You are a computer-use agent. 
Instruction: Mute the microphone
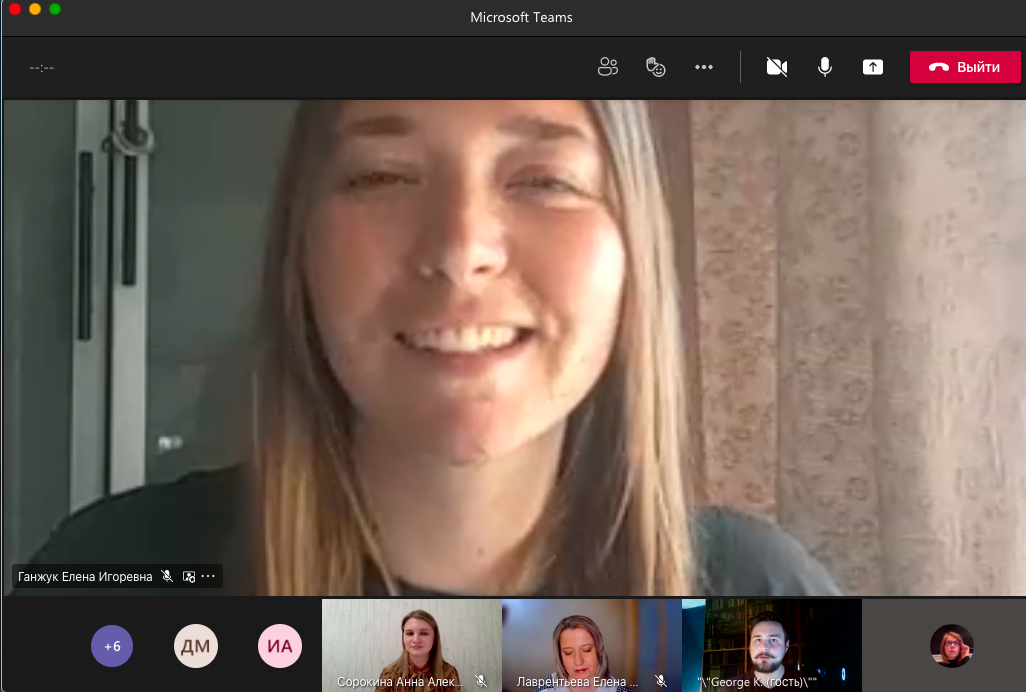point(825,67)
